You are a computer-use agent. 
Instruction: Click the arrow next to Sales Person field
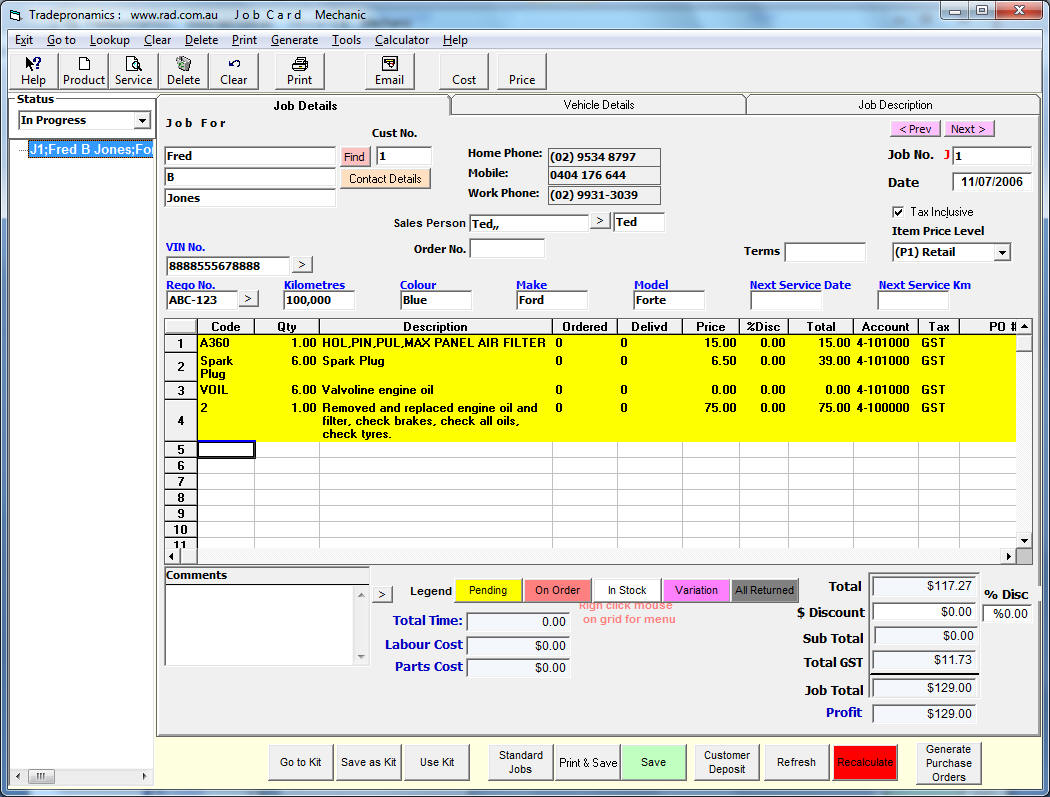(600, 221)
